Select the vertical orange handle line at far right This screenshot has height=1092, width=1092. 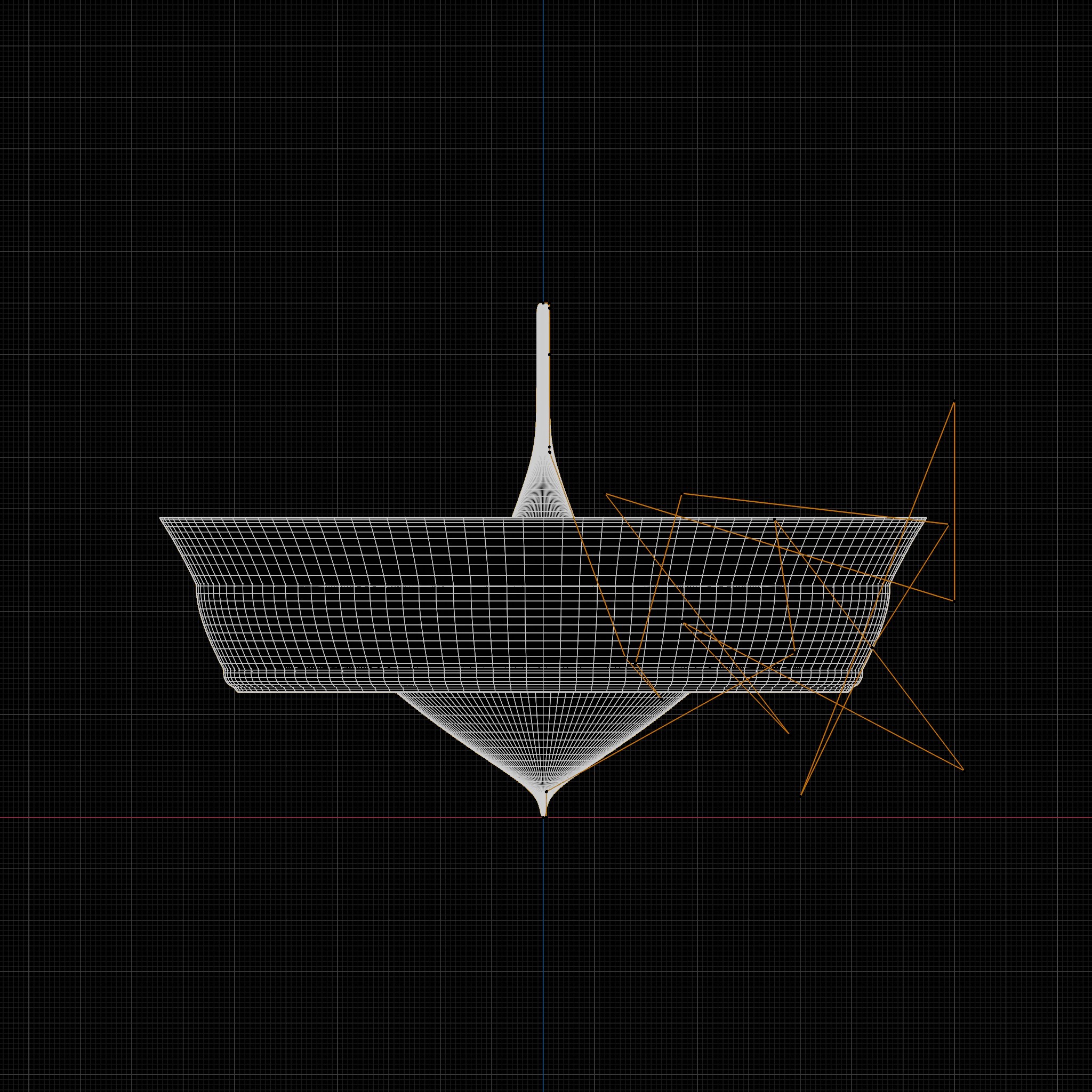pos(954,501)
